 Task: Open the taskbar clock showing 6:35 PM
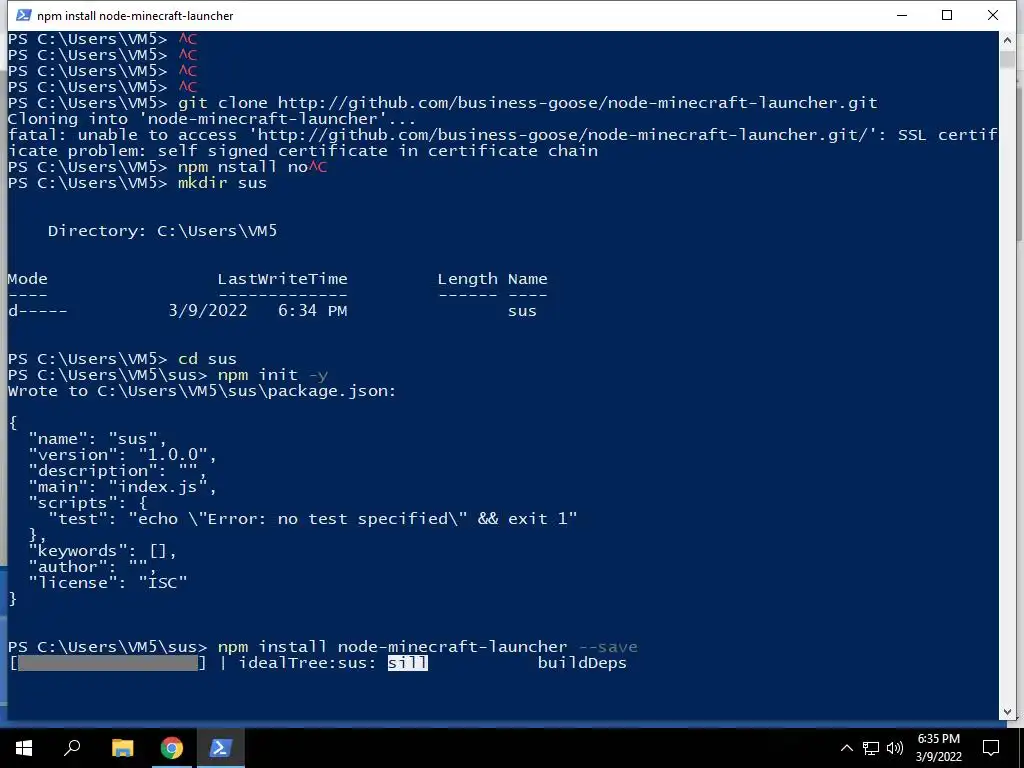[938, 739]
